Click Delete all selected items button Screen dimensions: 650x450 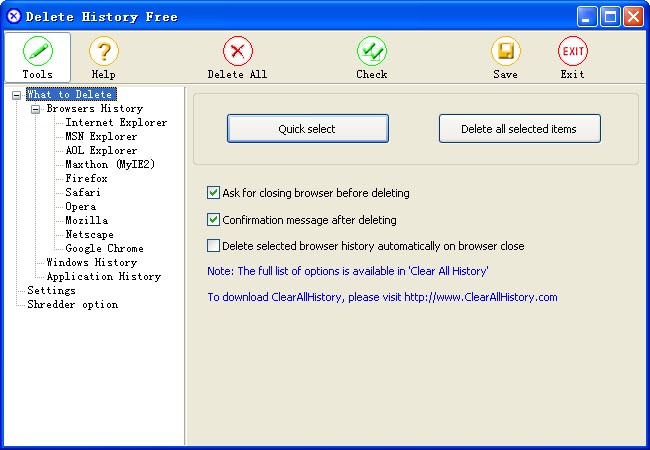(519, 129)
